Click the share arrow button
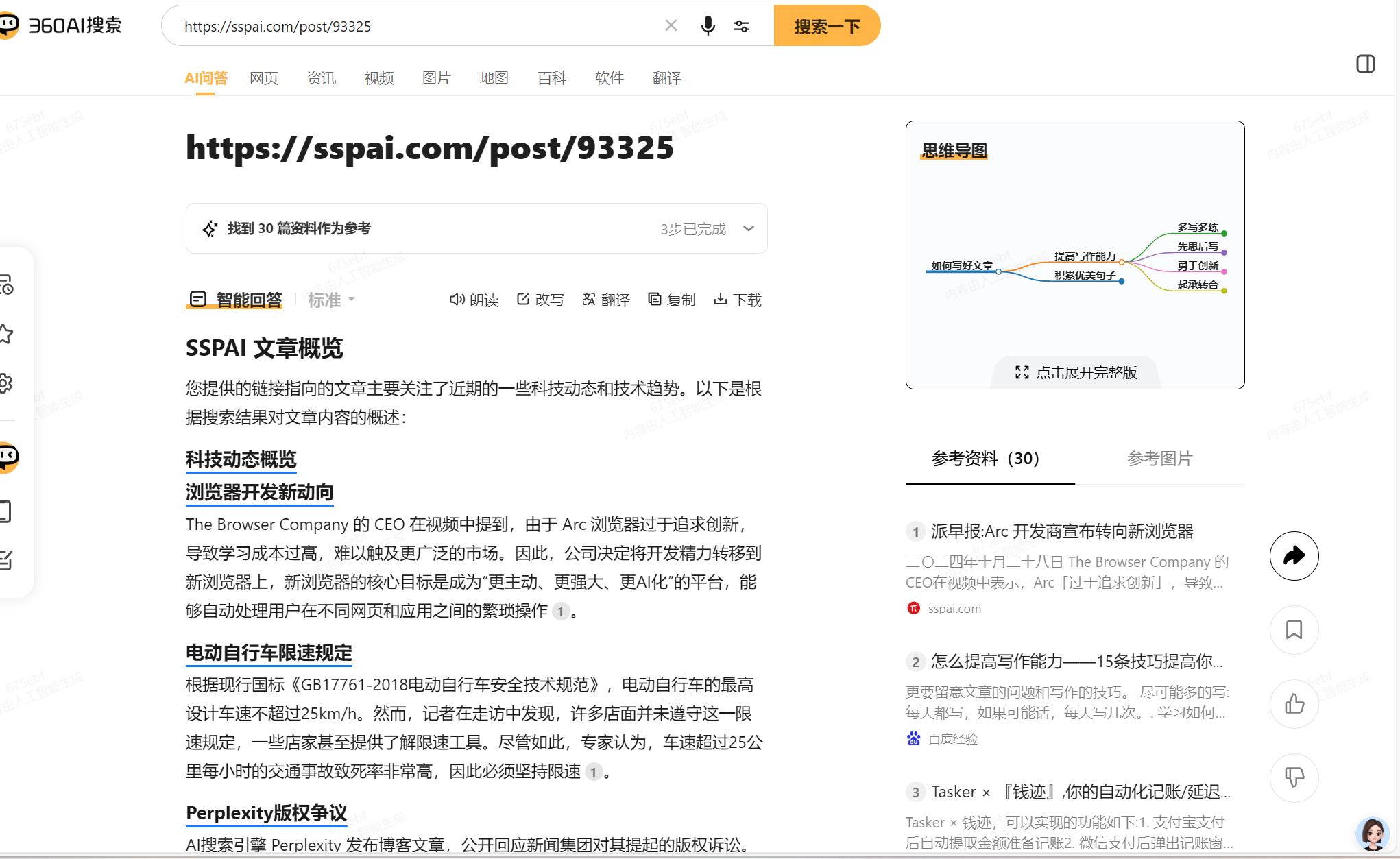Viewport: 1400px width, 859px height. (1294, 555)
